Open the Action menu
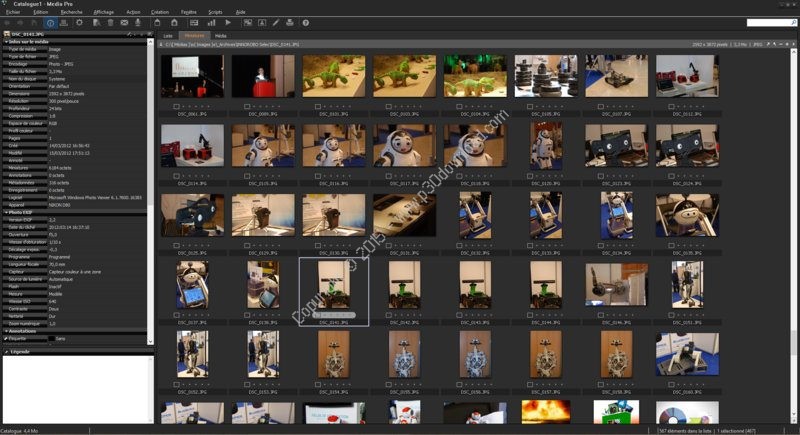Screen dimensions: 800x435 pyautogui.click(x=133, y=12)
